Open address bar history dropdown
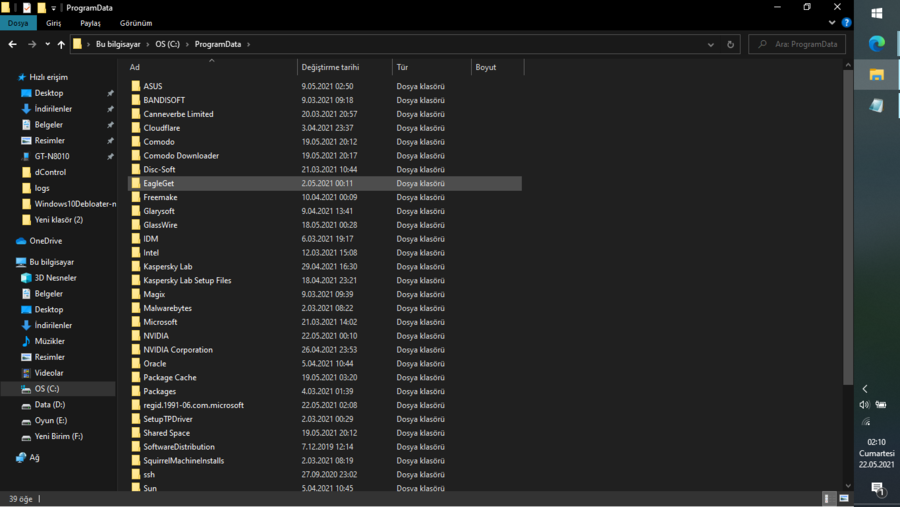The image size is (900, 507). click(x=711, y=44)
